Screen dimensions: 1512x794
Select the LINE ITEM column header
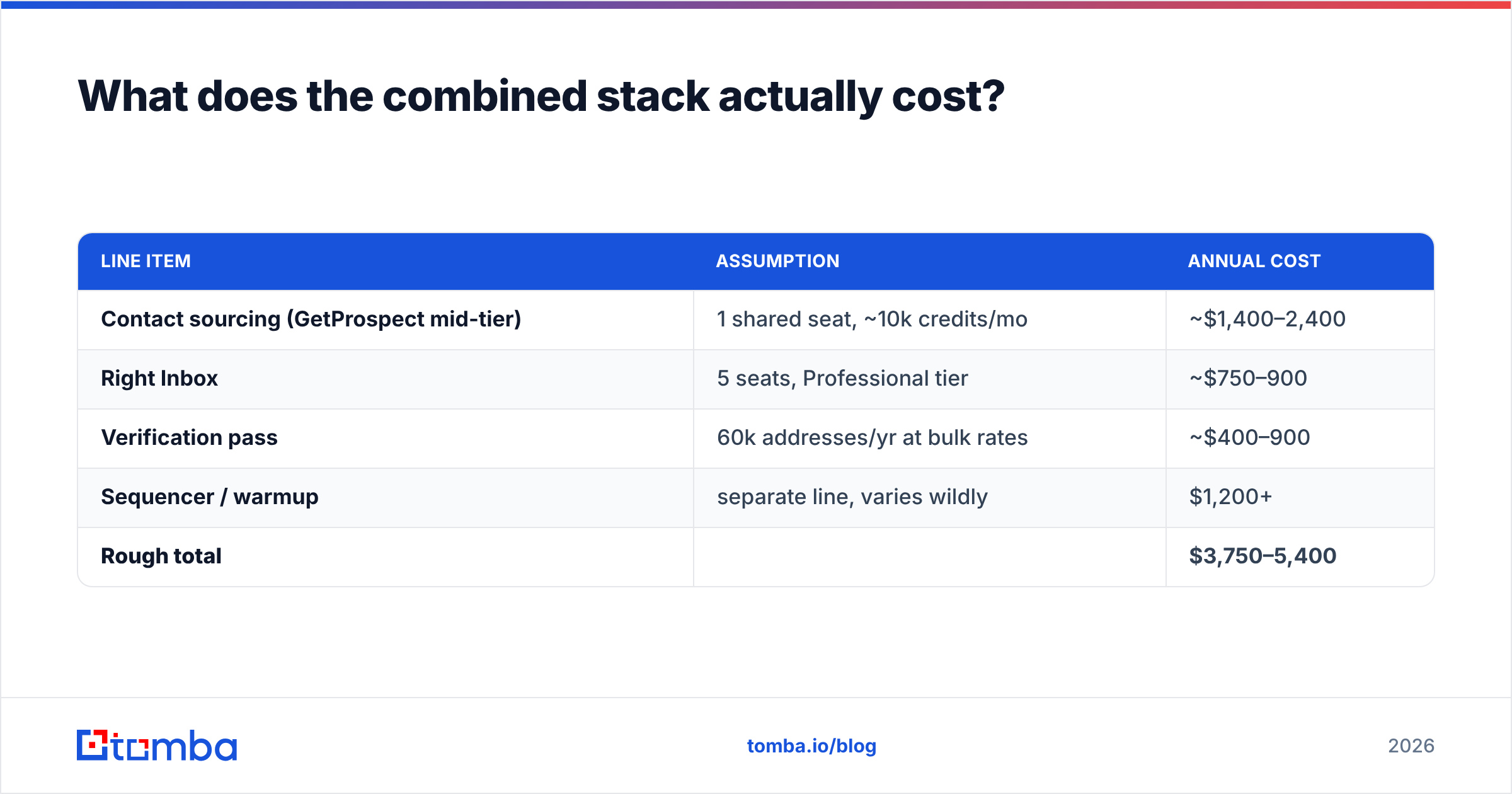pos(146,261)
